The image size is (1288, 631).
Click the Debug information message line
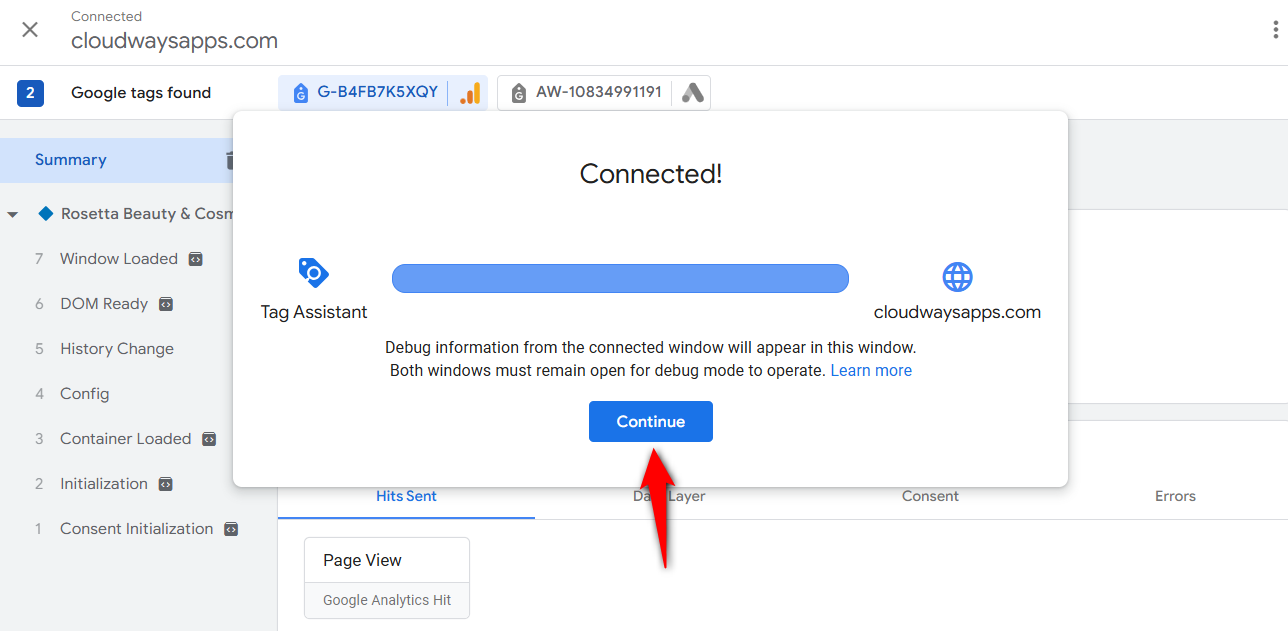[x=651, y=348]
